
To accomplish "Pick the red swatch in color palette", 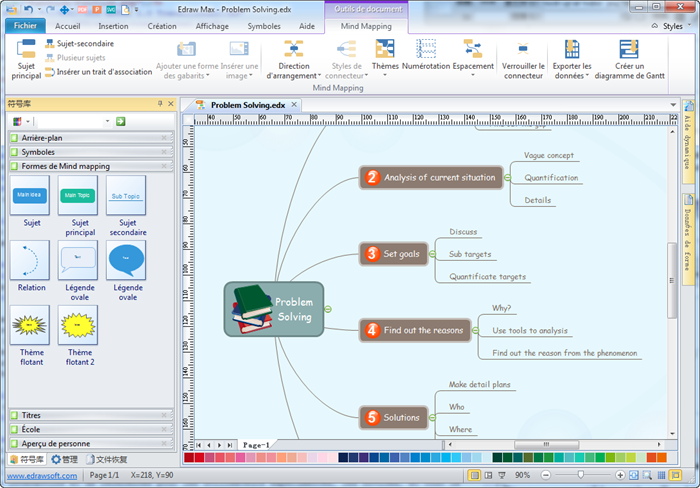I will (x=199, y=458).
